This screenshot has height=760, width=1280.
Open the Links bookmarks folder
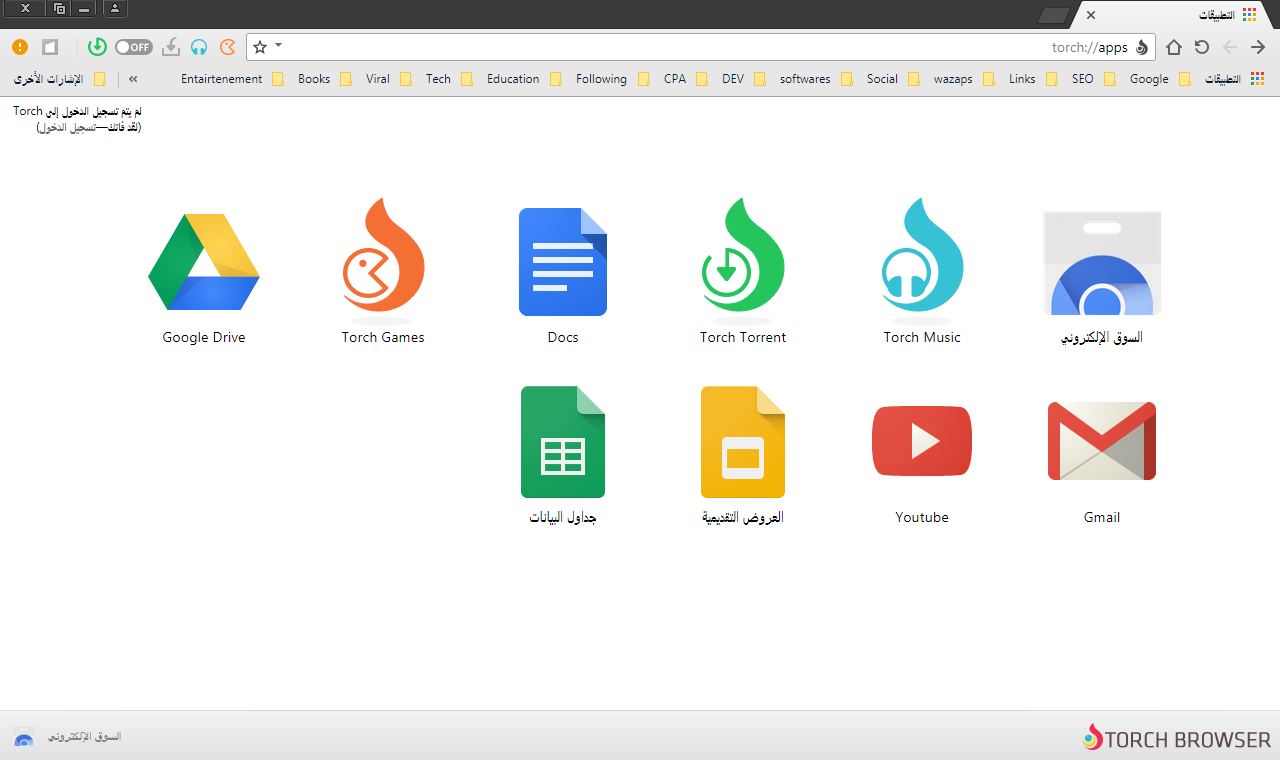[1033, 79]
